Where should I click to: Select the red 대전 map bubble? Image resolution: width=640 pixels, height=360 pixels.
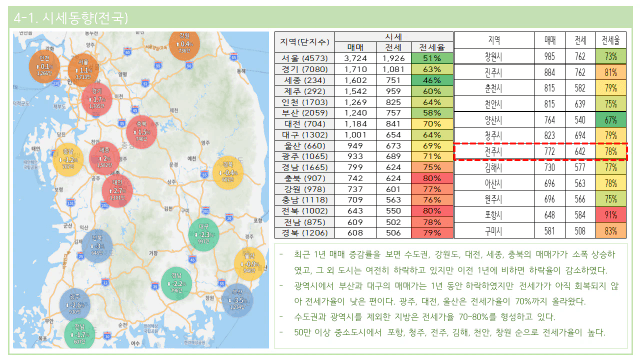point(117,191)
